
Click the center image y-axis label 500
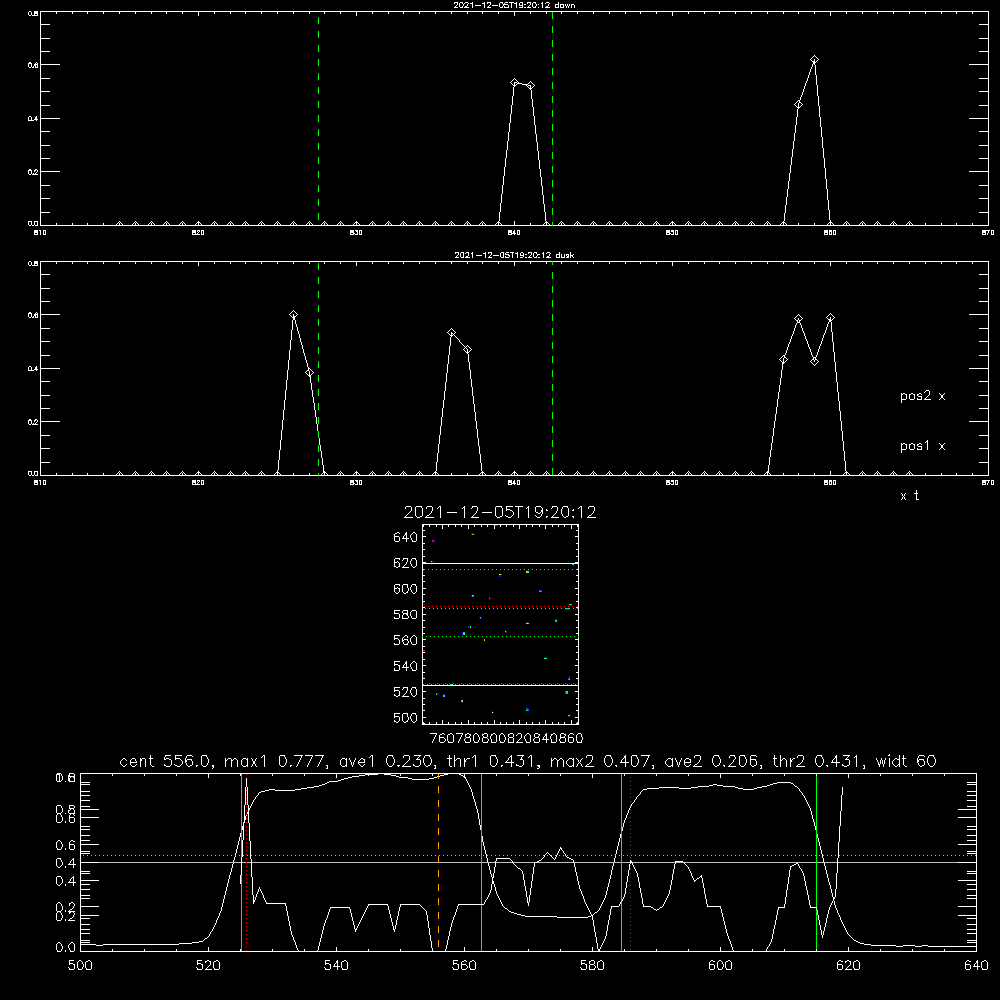click(x=406, y=718)
